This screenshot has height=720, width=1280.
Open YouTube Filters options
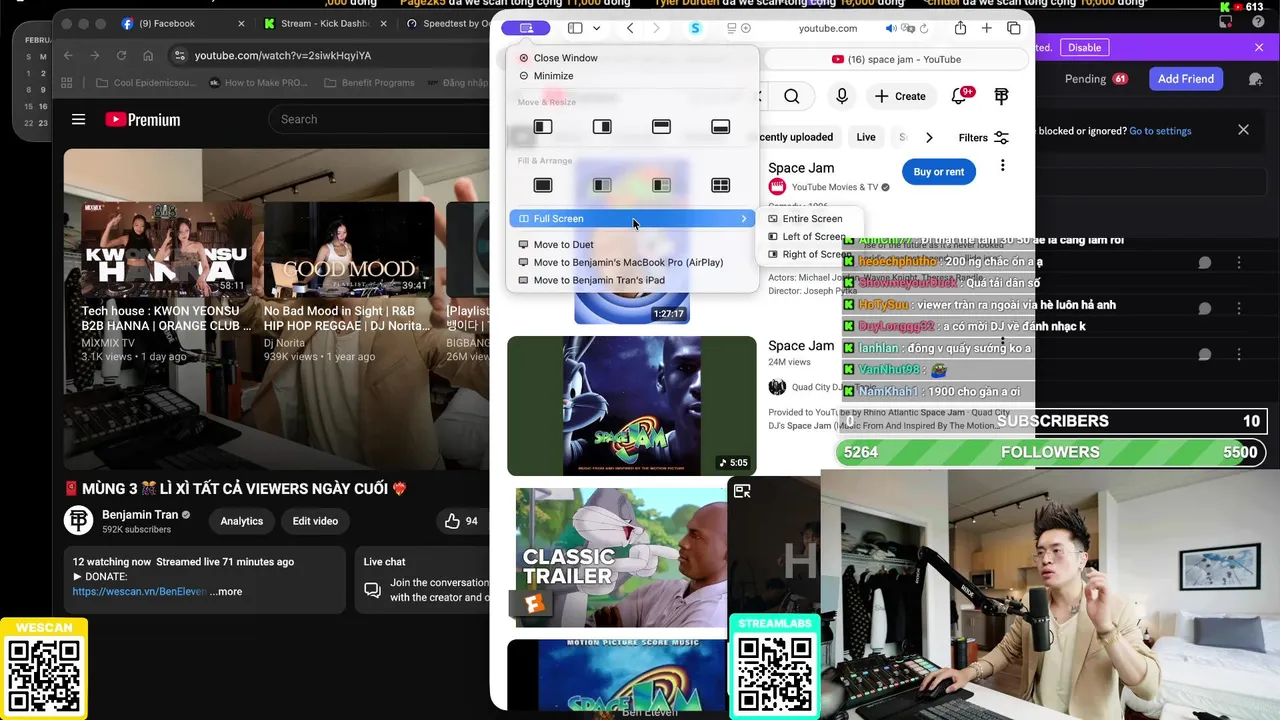coord(983,138)
